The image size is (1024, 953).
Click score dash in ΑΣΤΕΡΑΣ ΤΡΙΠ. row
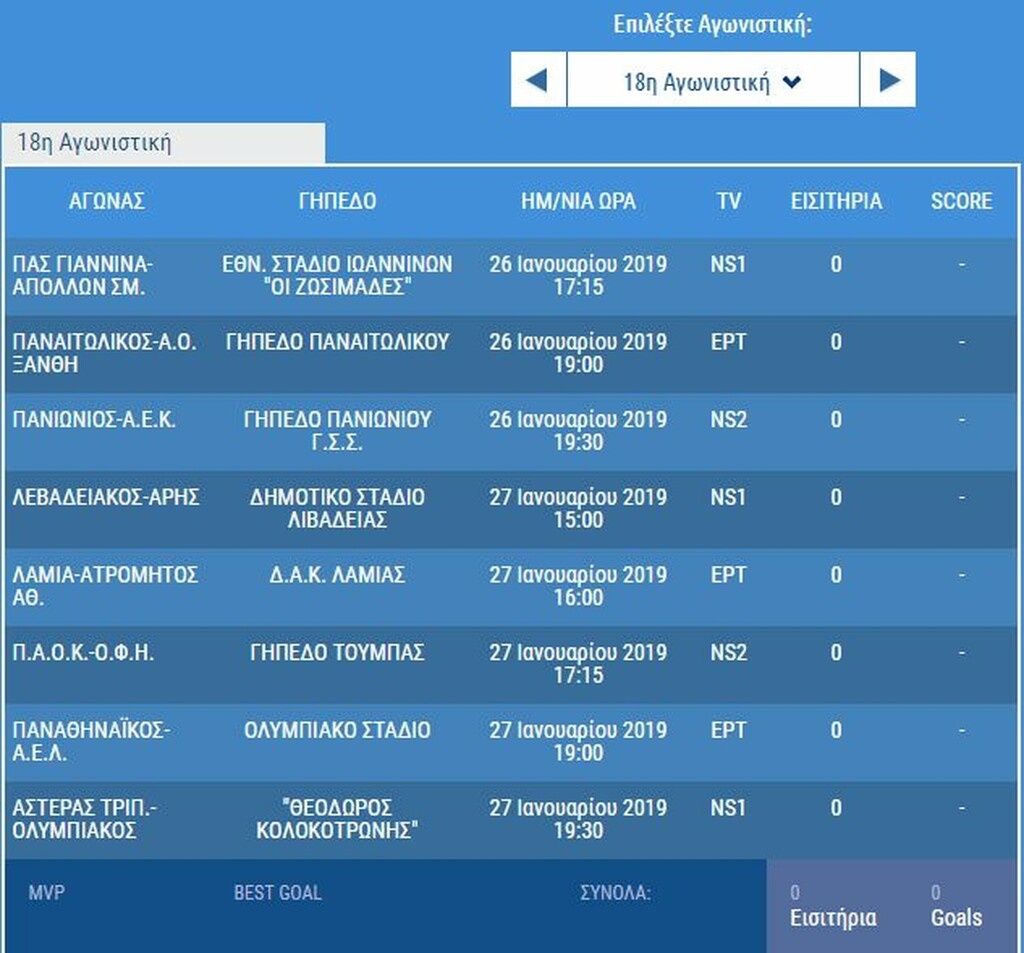click(961, 808)
